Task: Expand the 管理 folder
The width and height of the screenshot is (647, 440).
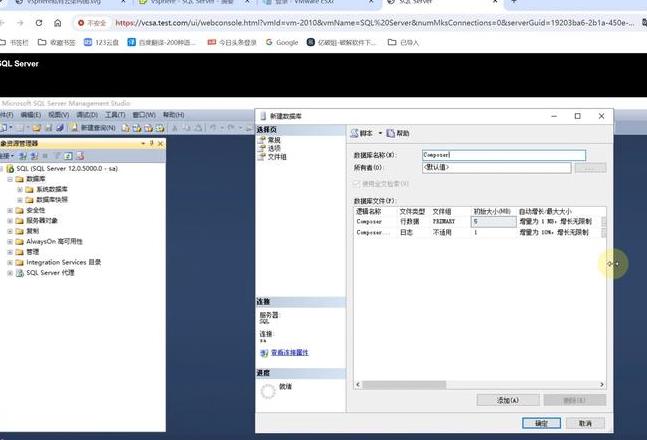Action: 10,252
